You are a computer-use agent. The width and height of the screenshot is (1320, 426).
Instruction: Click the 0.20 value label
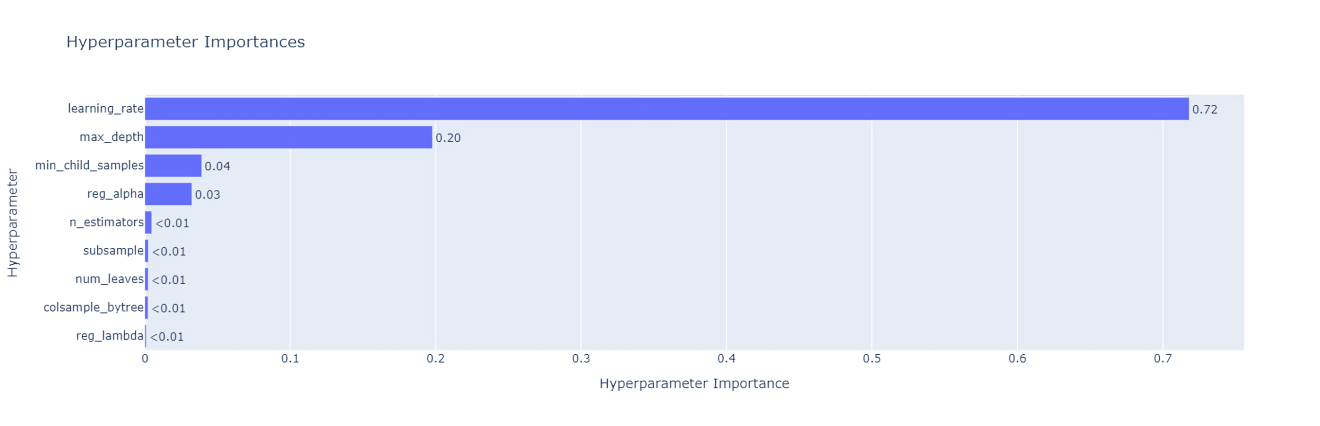pyautogui.click(x=448, y=138)
